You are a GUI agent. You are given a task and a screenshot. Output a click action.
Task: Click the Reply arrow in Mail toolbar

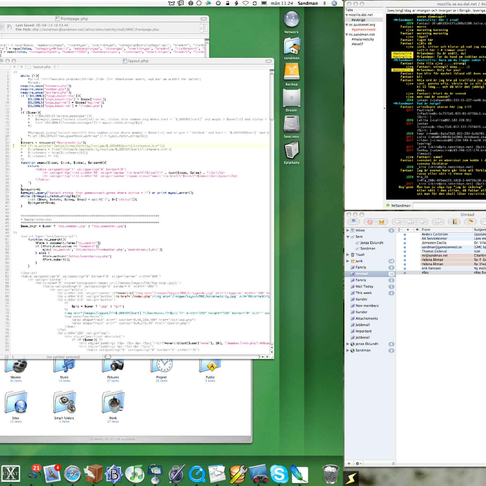point(397,222)
